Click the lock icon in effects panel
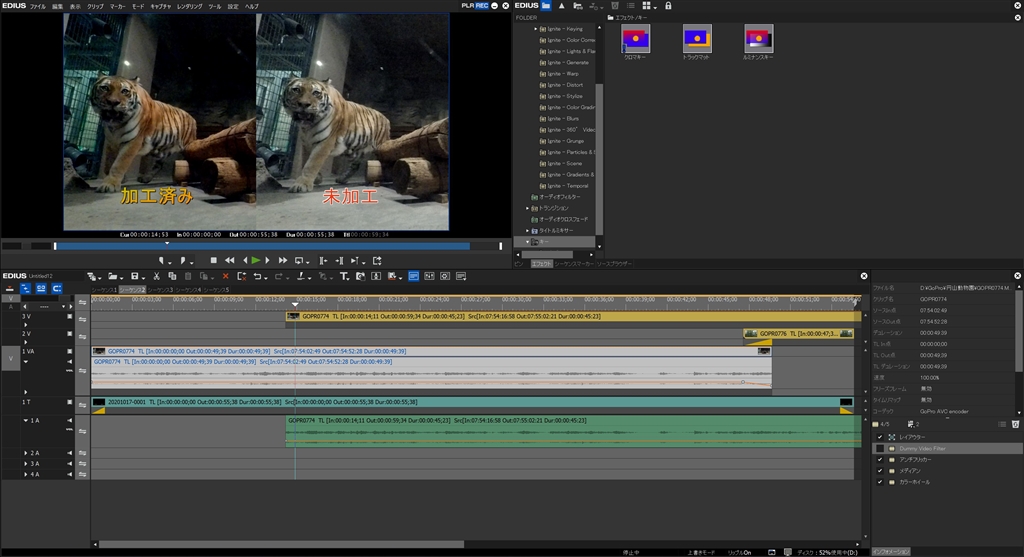Image resolution: width=1024 pixels, height=557 pixels. 668,6
